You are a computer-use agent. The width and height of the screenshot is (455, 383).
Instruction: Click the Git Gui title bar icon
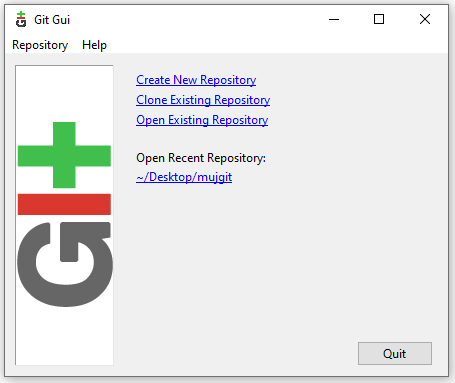pyautogui.click(x=21, y=19)
